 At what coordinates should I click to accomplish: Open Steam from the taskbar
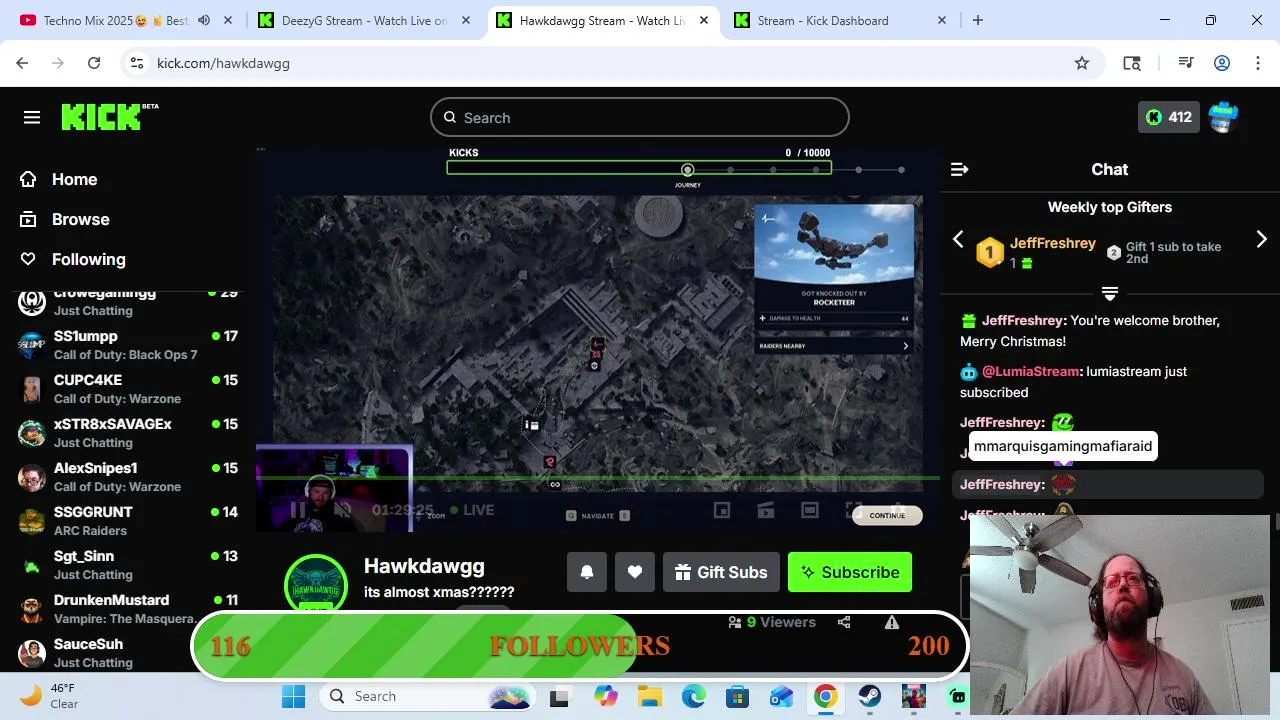[x=870, y=696]
